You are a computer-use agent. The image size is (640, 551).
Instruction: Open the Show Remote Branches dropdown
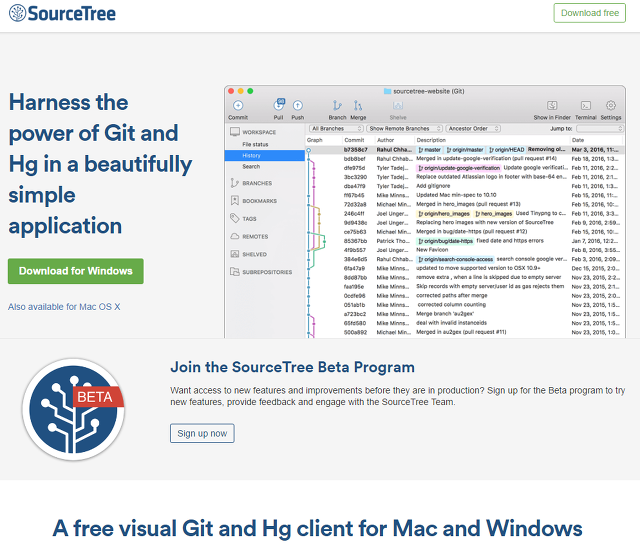point(404,129)
